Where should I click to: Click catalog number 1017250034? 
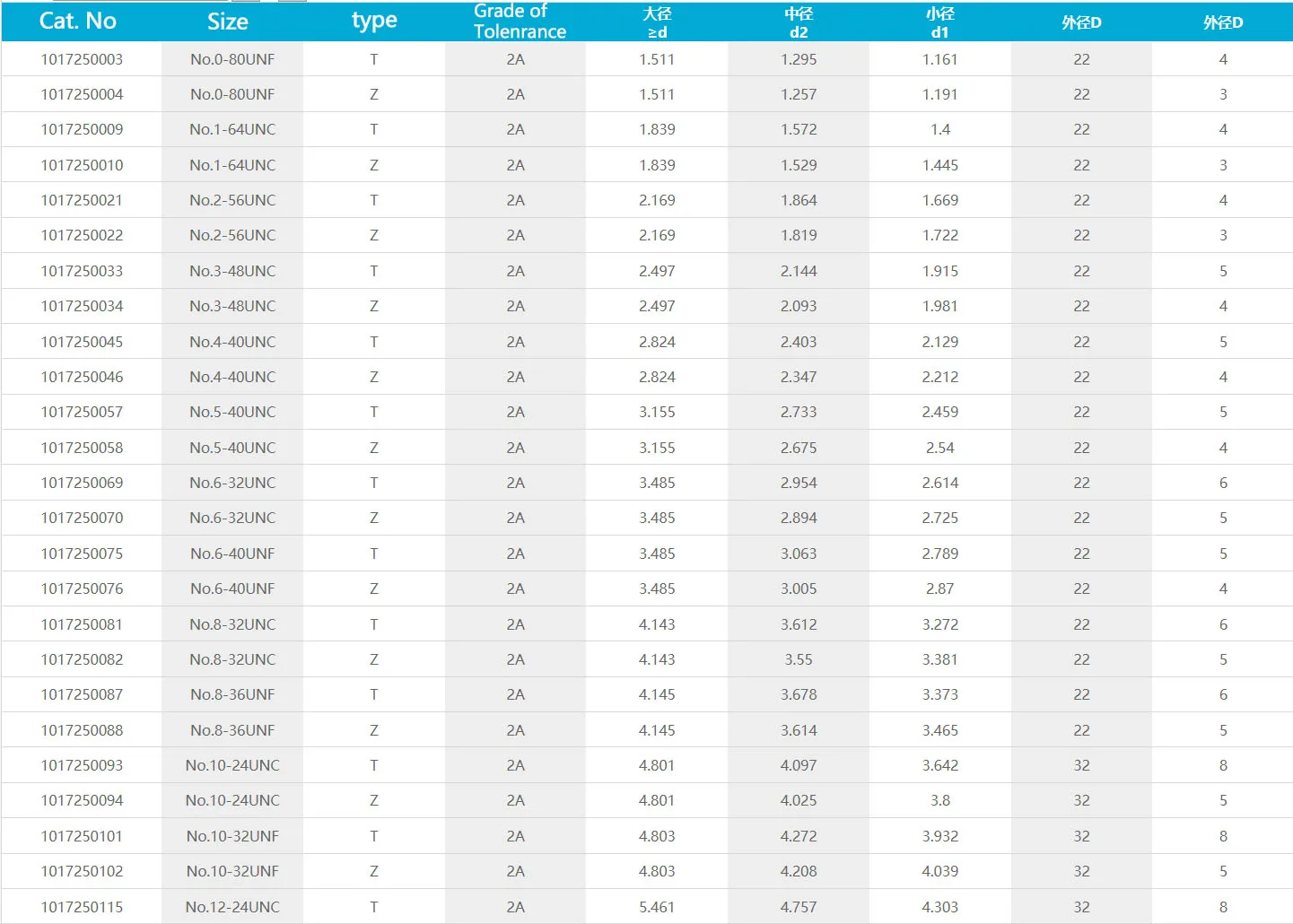click(x=82, y=306)
